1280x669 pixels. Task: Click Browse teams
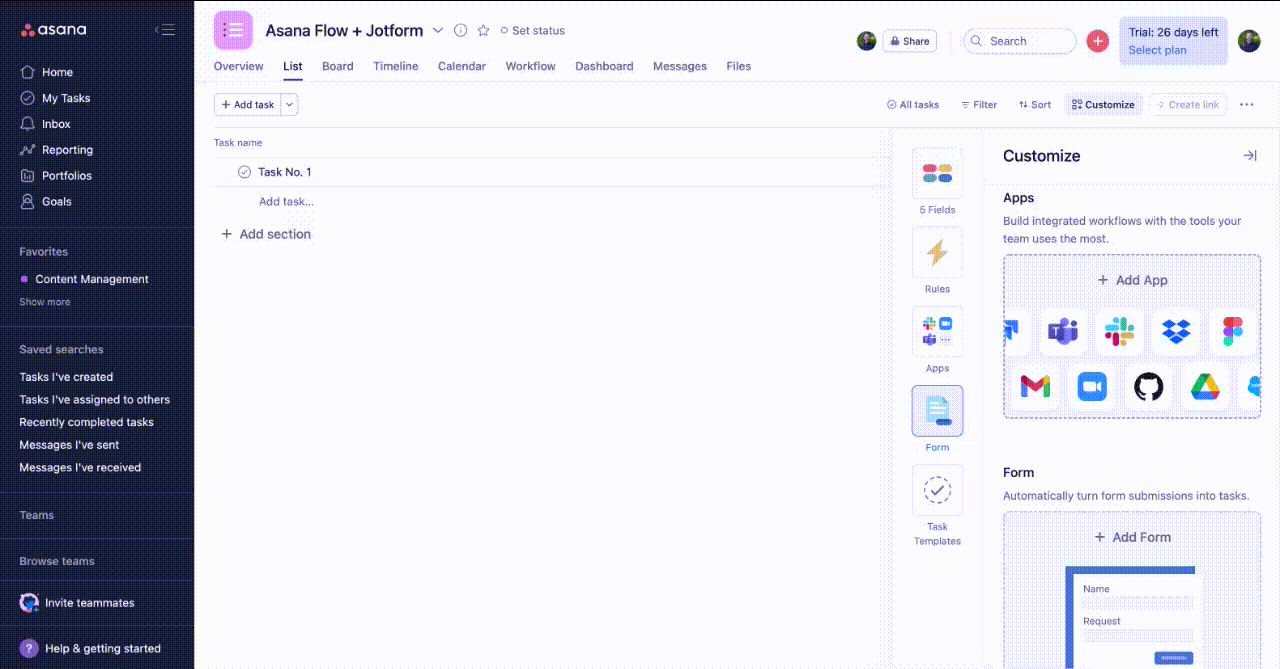57,561
